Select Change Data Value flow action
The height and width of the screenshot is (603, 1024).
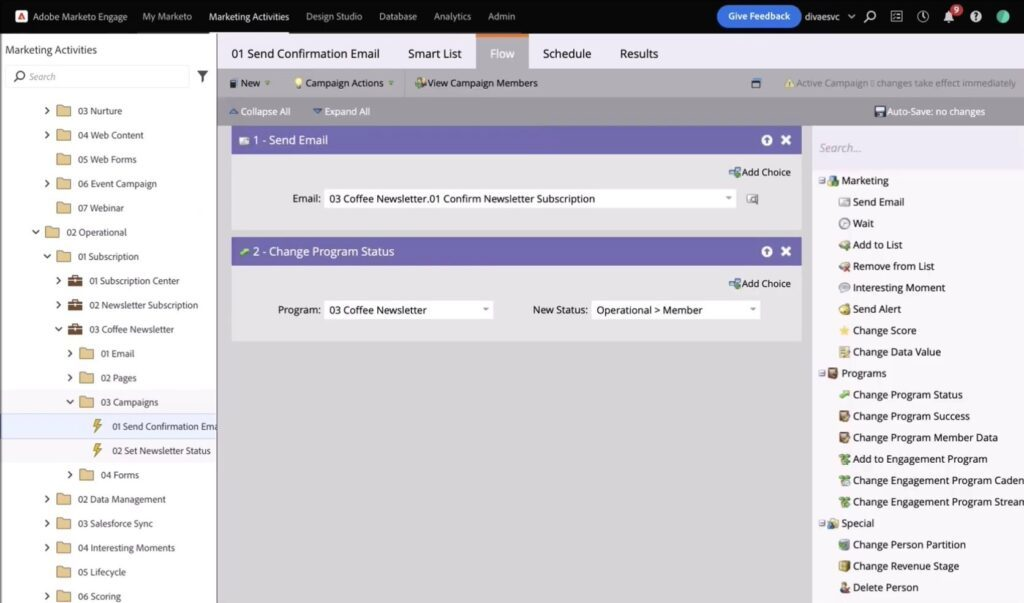pyautogui.click(x=889, y=352)
